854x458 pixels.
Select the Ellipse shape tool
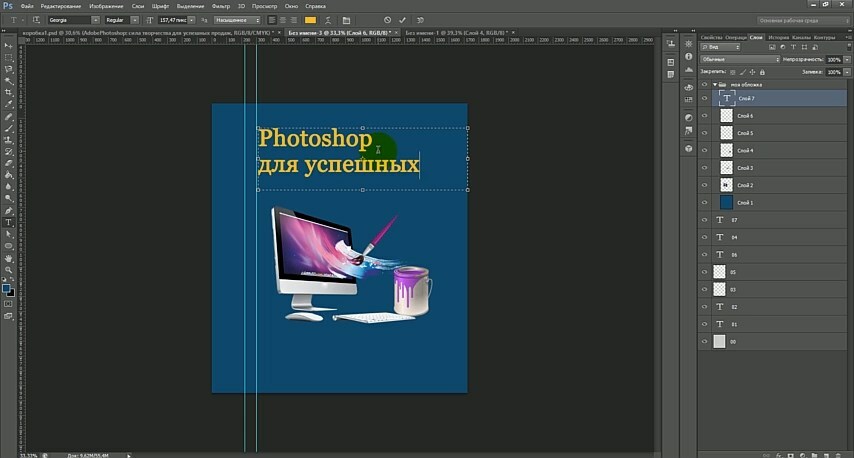[8, 246]
